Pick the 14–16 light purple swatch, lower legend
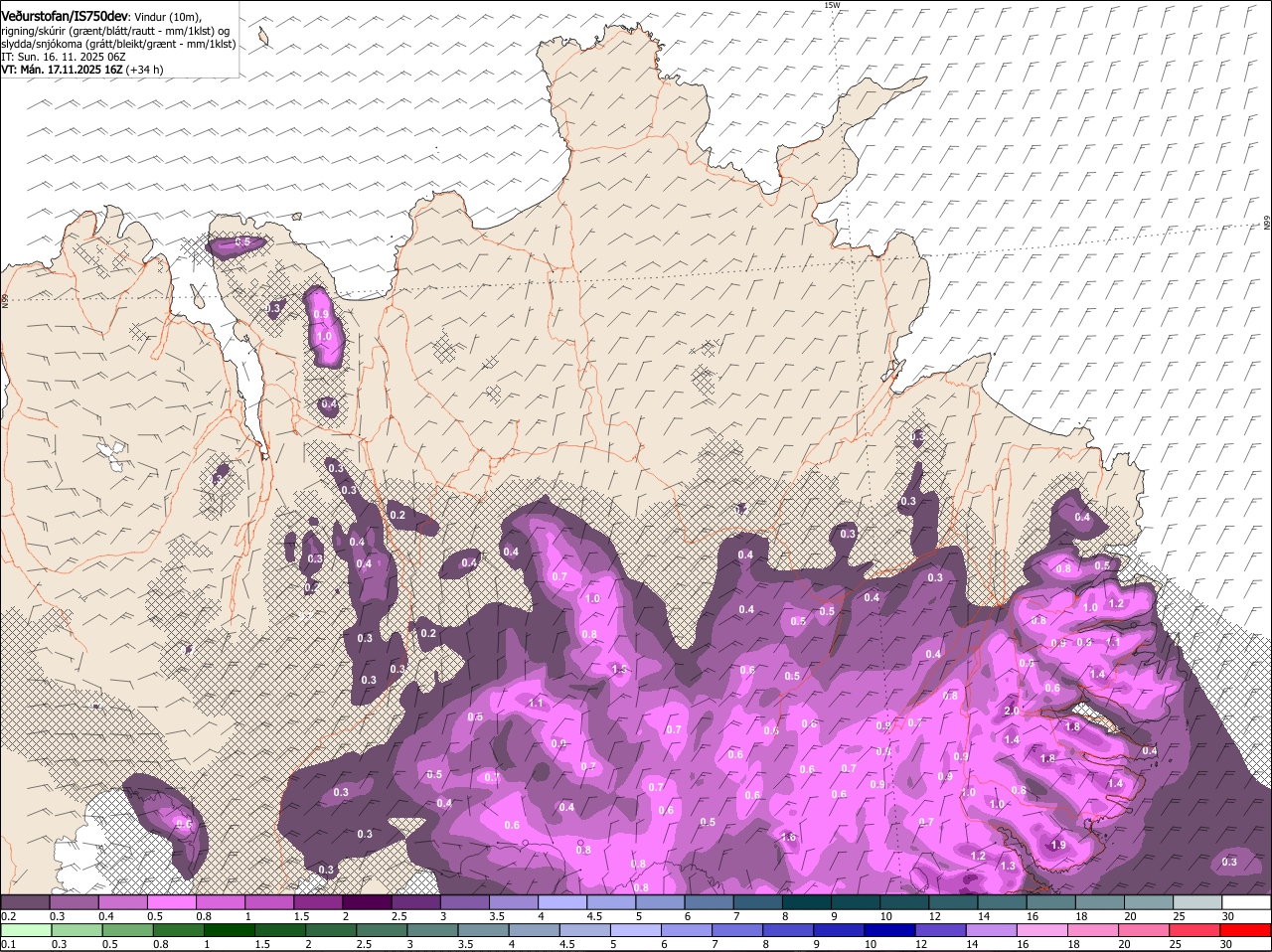Image resolution: width=1272 pixels, height=952 pixels. click(992, 930)
